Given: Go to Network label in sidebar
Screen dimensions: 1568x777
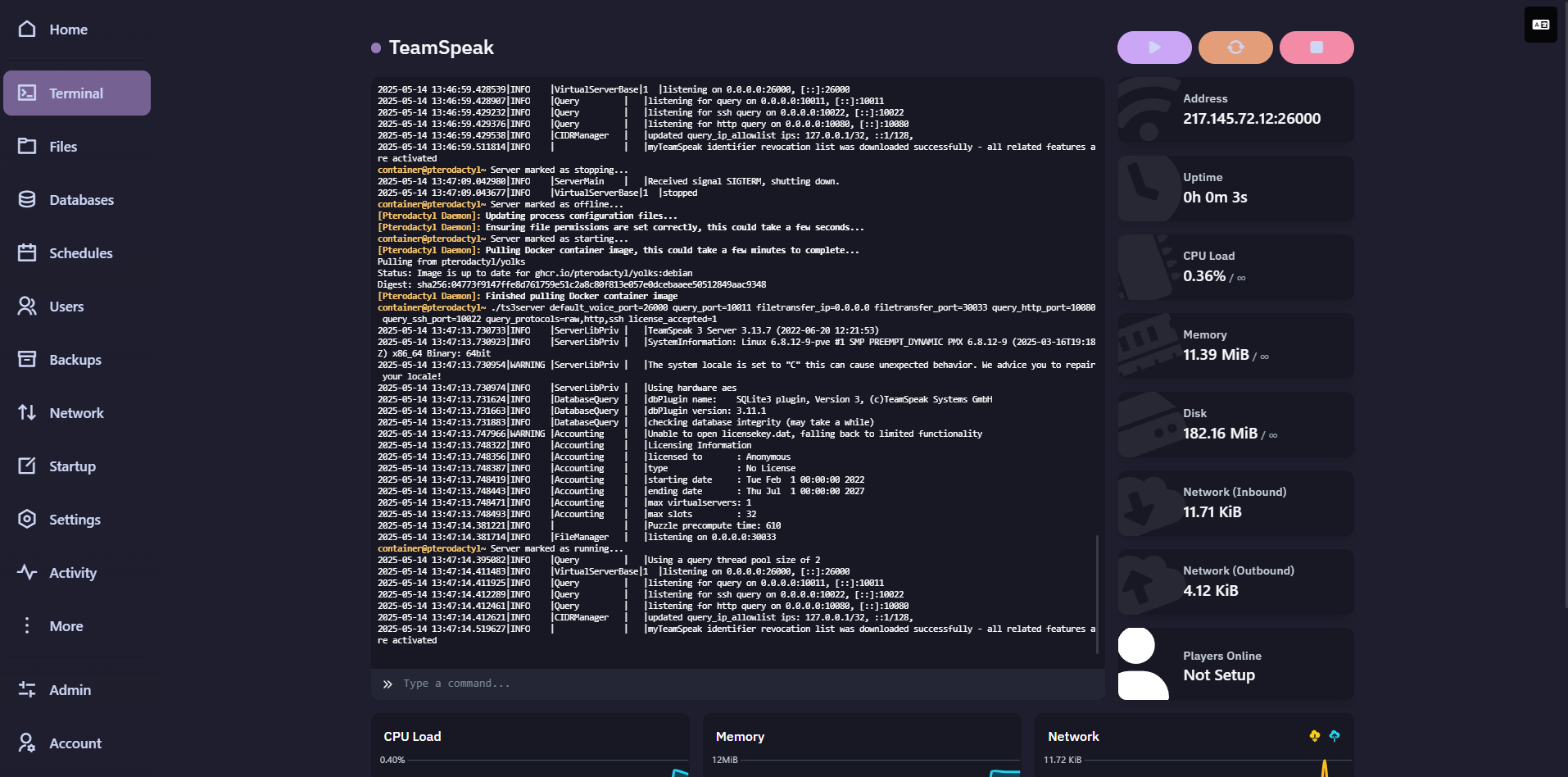Looking at the screenshot, I should [76, 413].
